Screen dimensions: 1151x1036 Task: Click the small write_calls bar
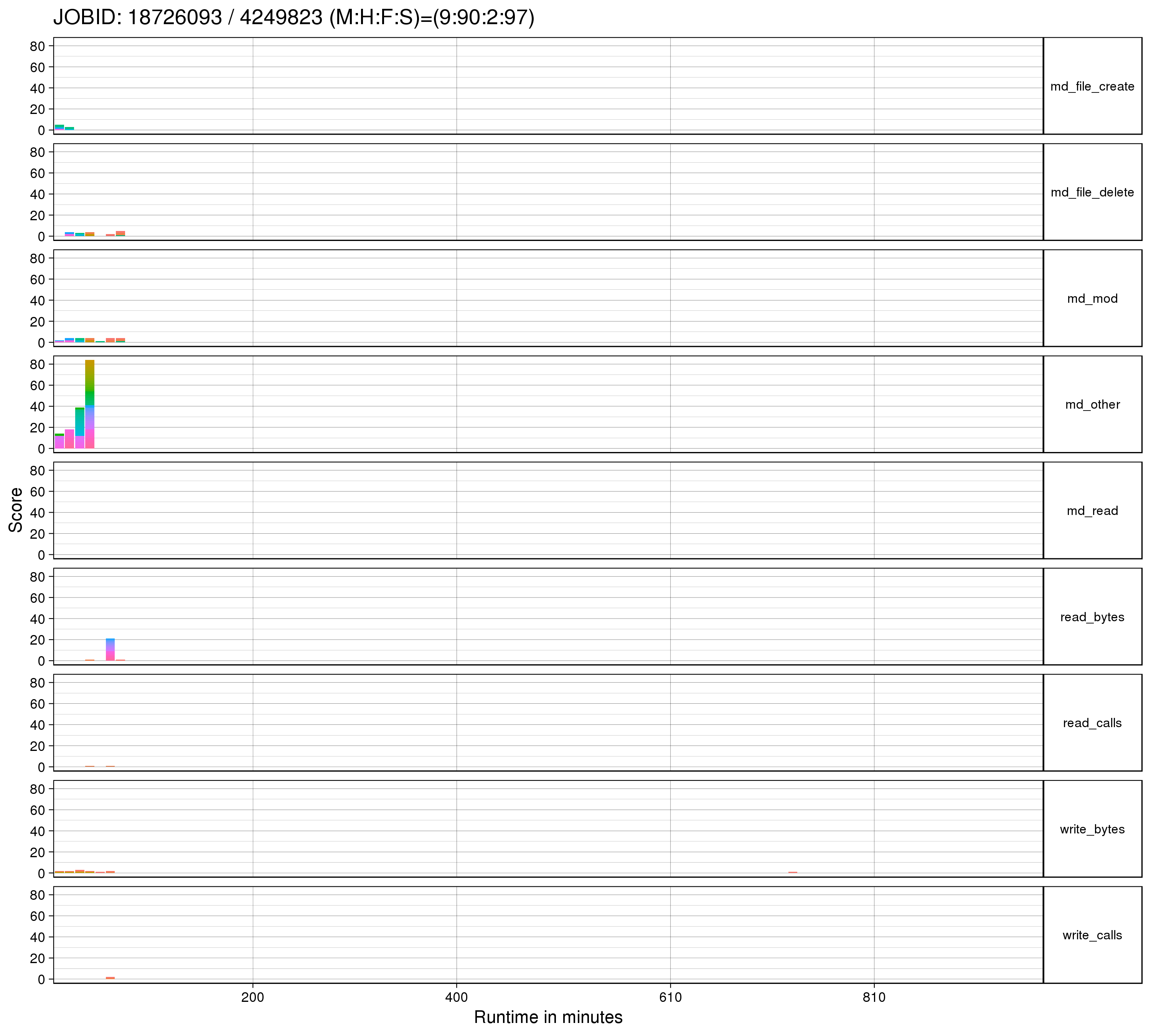[x=110, y=978]
